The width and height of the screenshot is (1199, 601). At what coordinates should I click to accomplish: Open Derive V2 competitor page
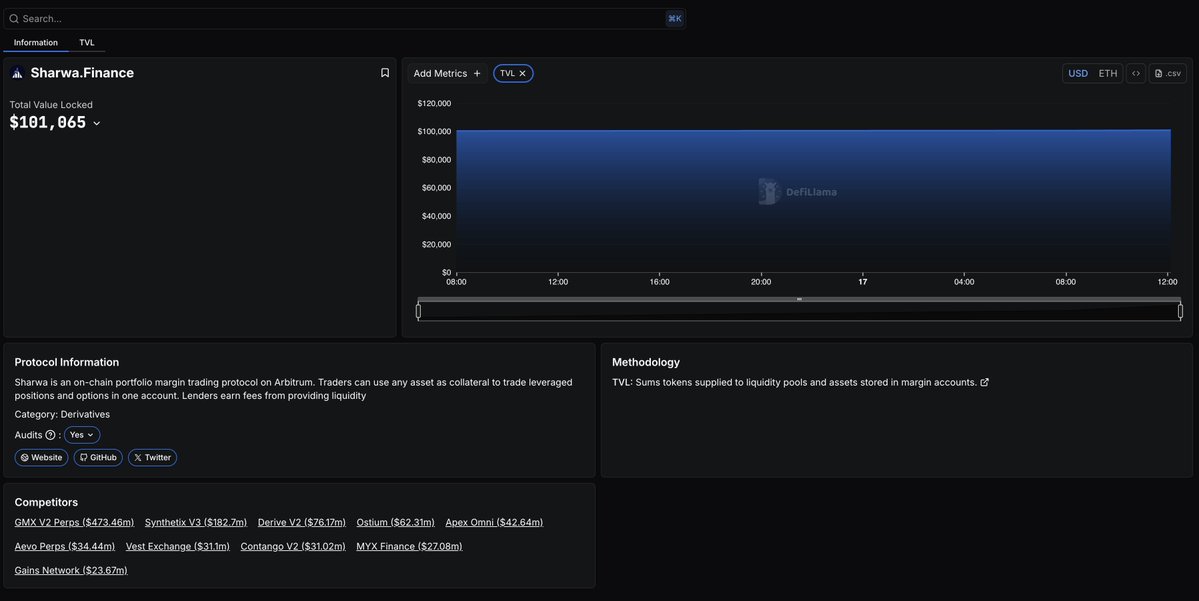pyautogui.click(x=301, y=522)
